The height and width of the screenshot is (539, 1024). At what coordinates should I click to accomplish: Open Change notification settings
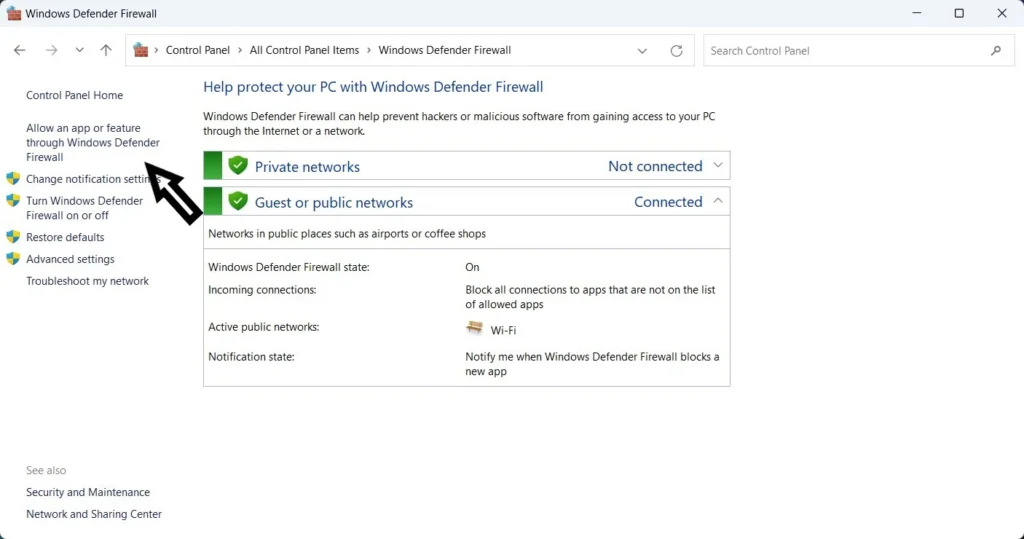coord(91,179)
